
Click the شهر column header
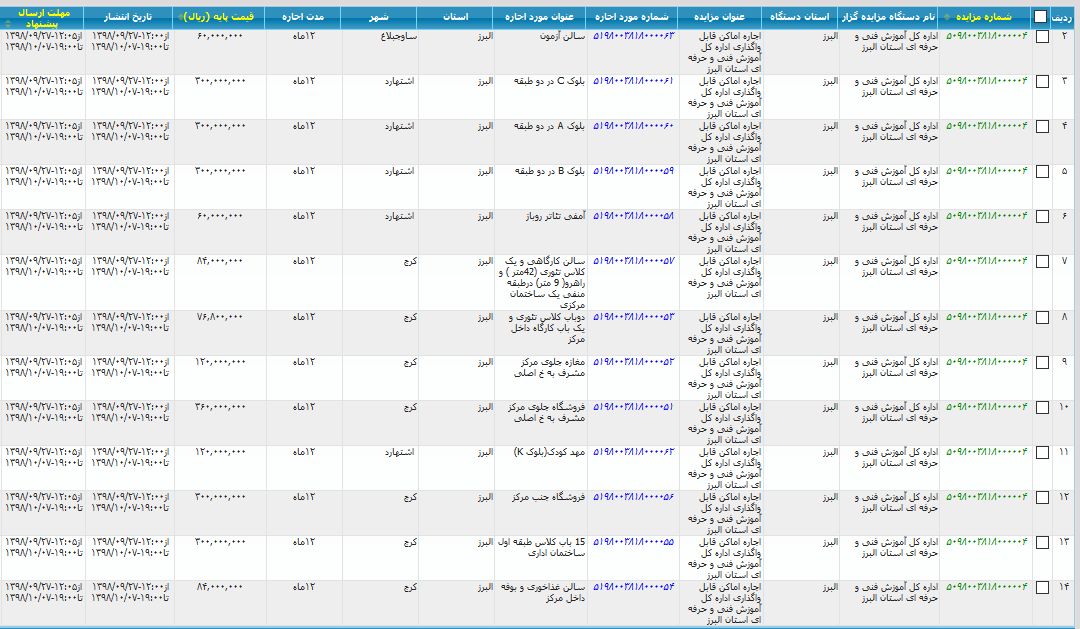tap(380, 16)
